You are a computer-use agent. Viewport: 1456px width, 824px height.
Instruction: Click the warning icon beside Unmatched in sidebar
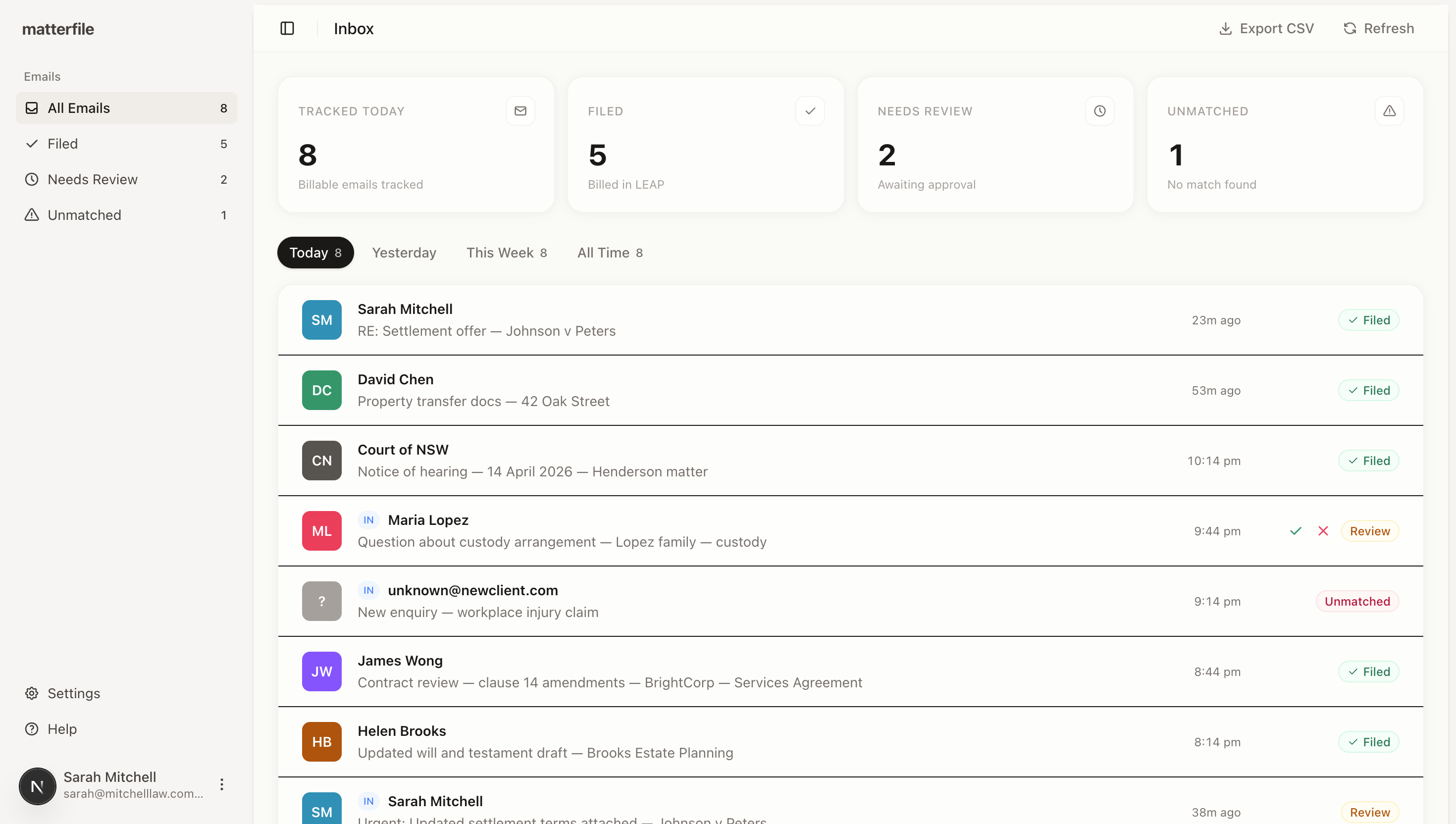[x=32, y=214]
